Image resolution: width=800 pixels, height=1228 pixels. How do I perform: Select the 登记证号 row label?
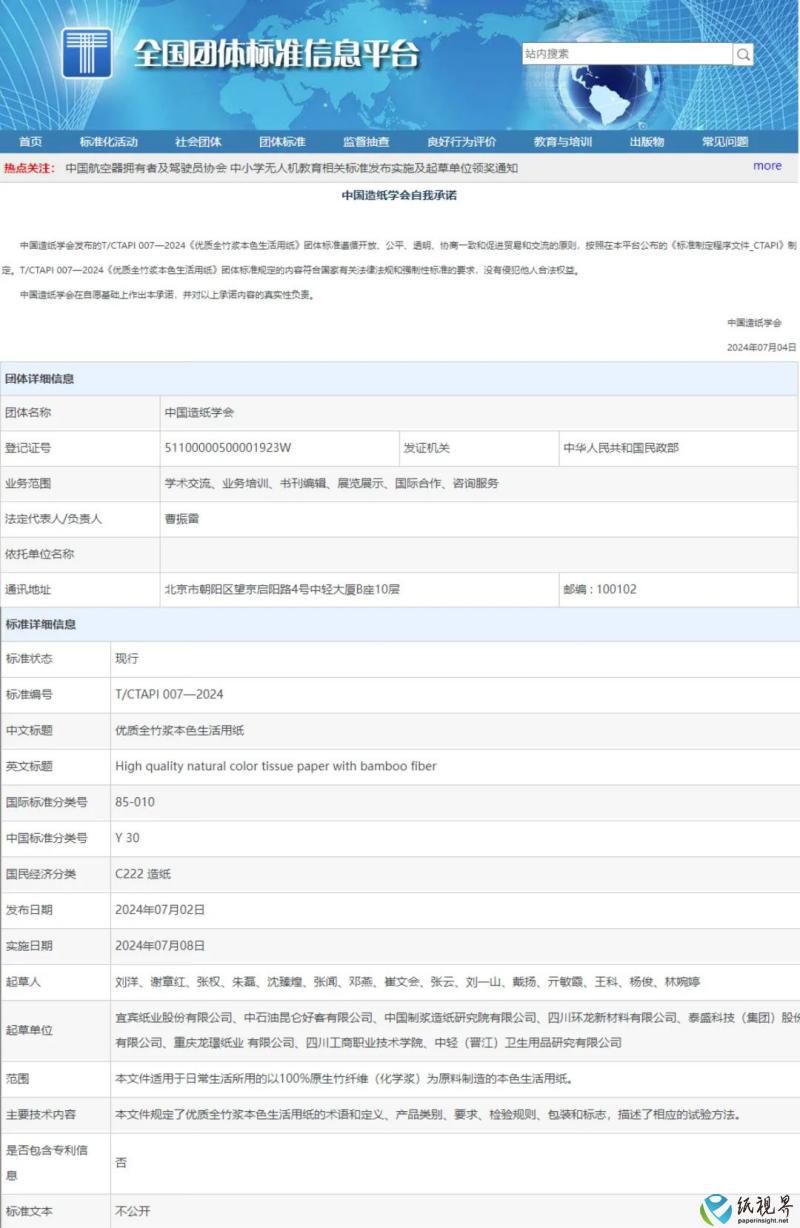pos(28,447)
